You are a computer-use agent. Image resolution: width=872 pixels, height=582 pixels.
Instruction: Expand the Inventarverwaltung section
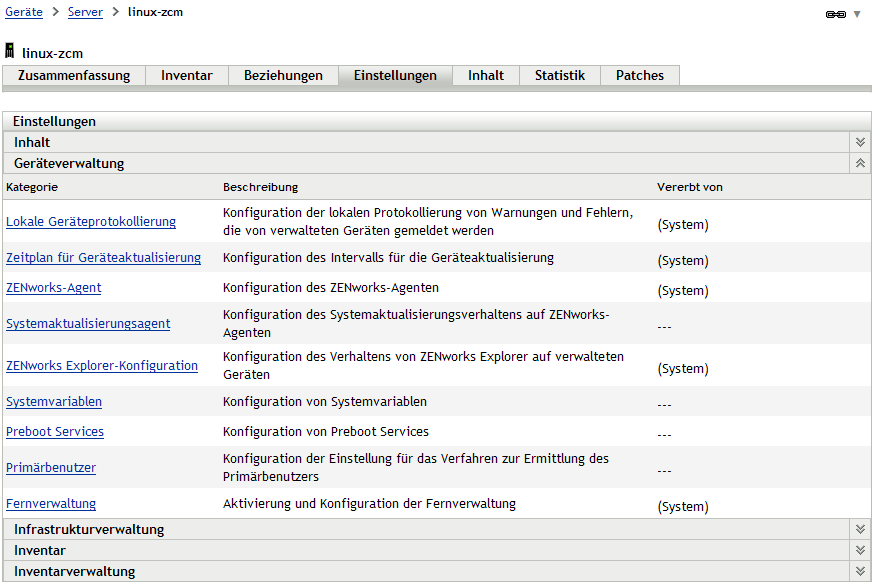(859, 571)
